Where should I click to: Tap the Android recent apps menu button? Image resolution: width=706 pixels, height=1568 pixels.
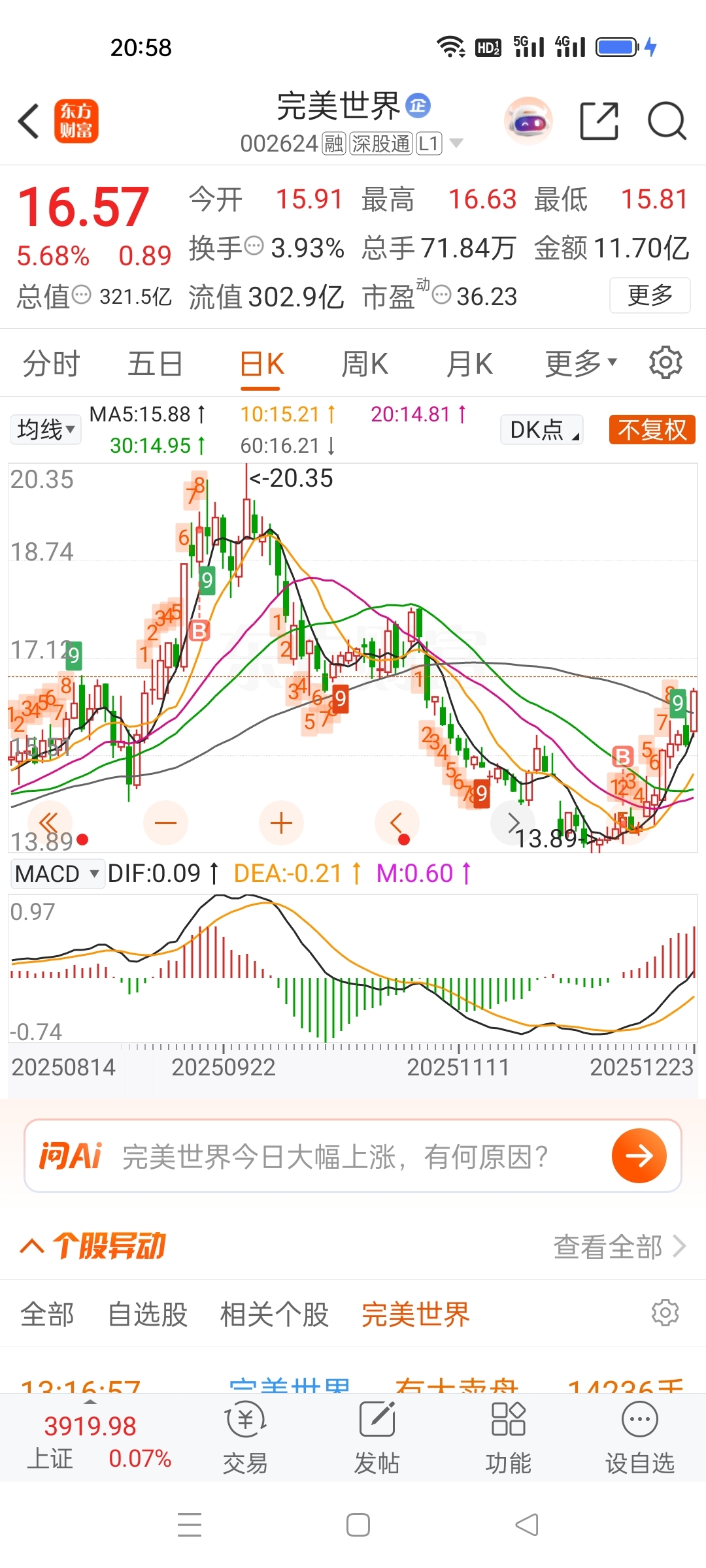point(190,1525)
